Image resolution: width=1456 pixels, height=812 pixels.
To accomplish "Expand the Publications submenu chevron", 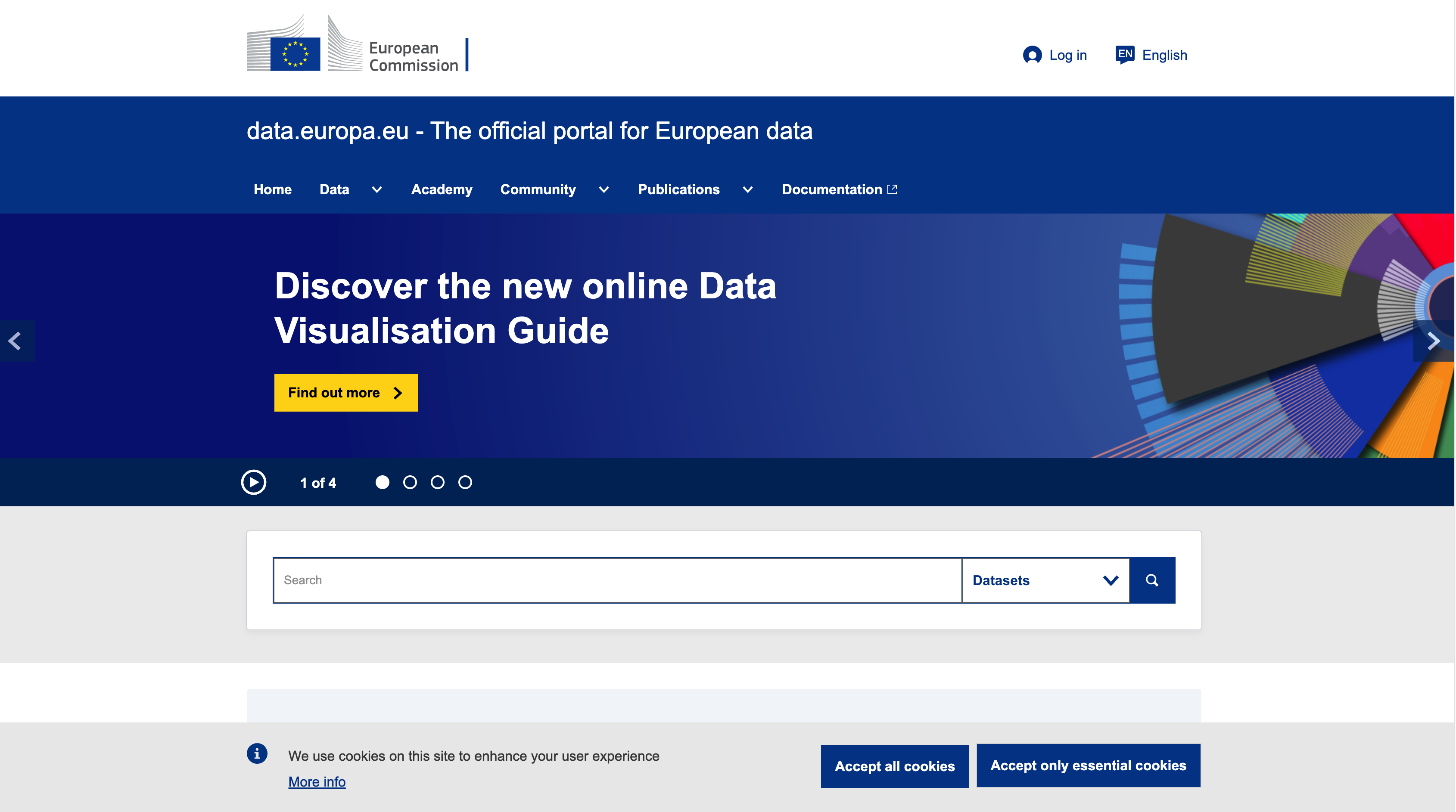I will 748,190.
